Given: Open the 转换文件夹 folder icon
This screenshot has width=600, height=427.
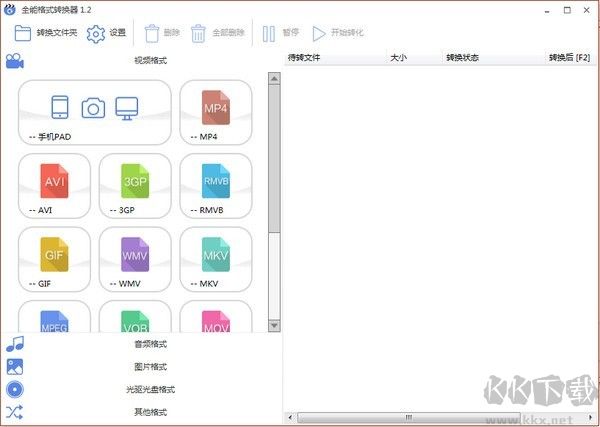Looking at the screenshot, I should tap(23, 33).
